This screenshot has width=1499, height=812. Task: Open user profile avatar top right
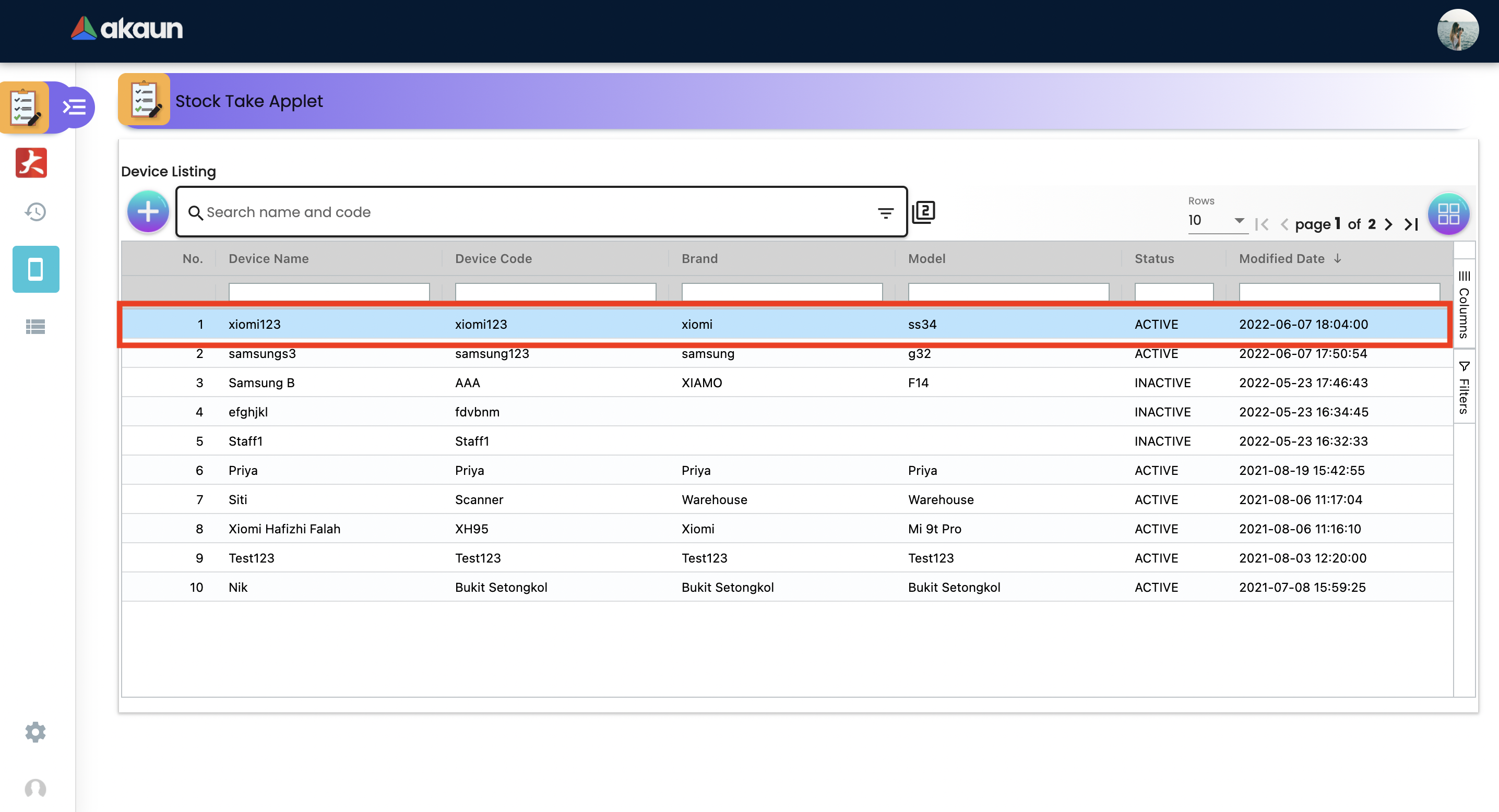(1457, 30)
